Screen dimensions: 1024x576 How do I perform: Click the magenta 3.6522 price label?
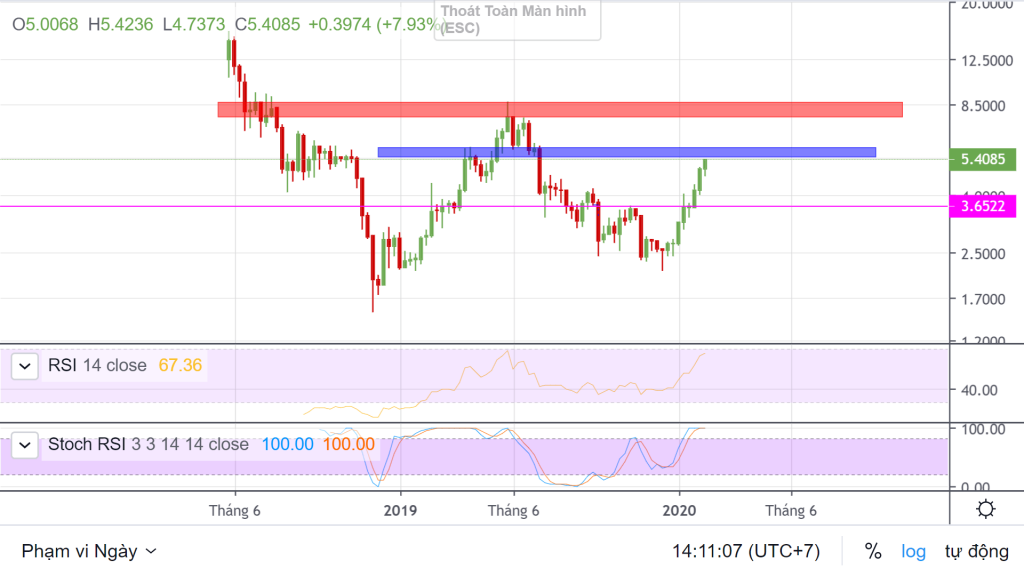click(x=983, y=206)
